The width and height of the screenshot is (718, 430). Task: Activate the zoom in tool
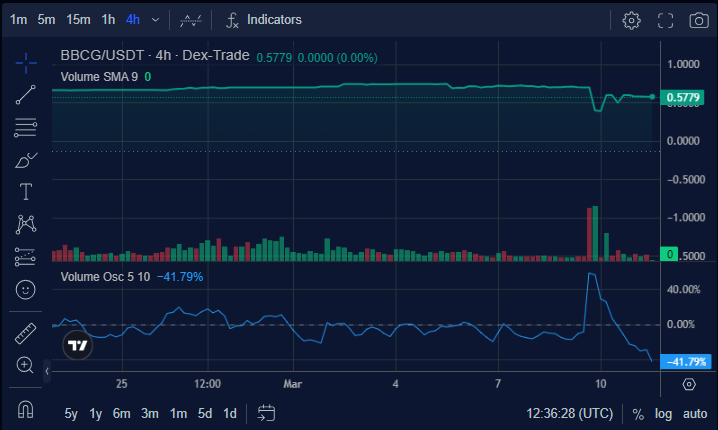pos(25,365)
